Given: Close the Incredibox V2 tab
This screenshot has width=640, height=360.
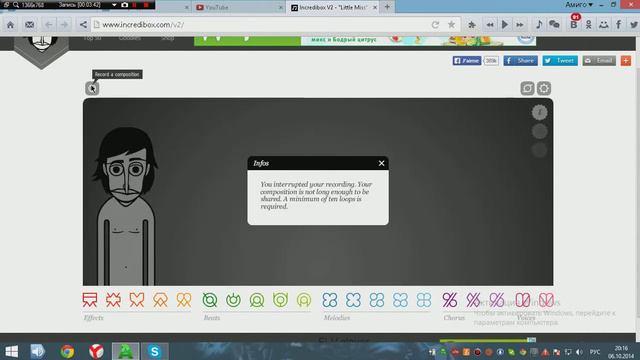Looking at the screenshot, I should pyautogui.click(x=375, y=7).
